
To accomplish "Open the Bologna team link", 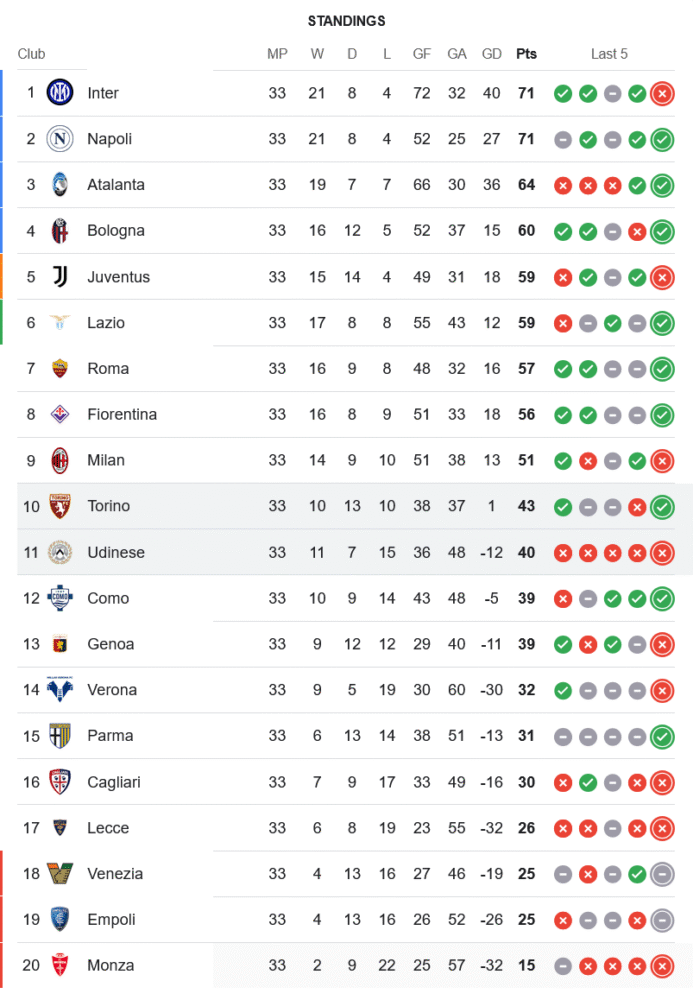I will click(115, 231).
